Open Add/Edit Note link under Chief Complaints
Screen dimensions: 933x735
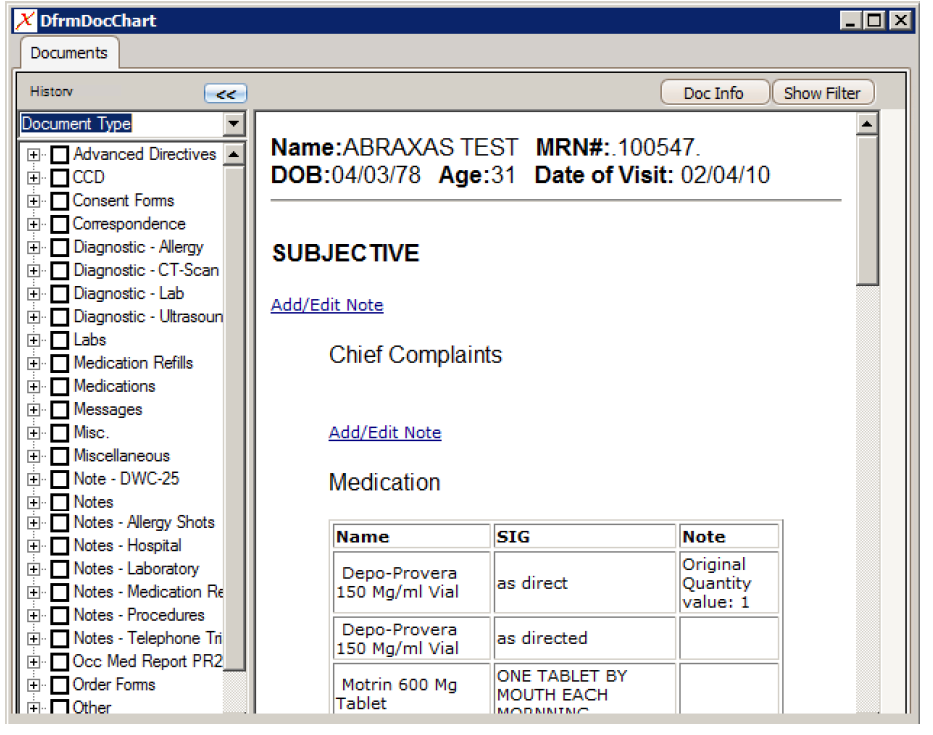click(385, 433)
